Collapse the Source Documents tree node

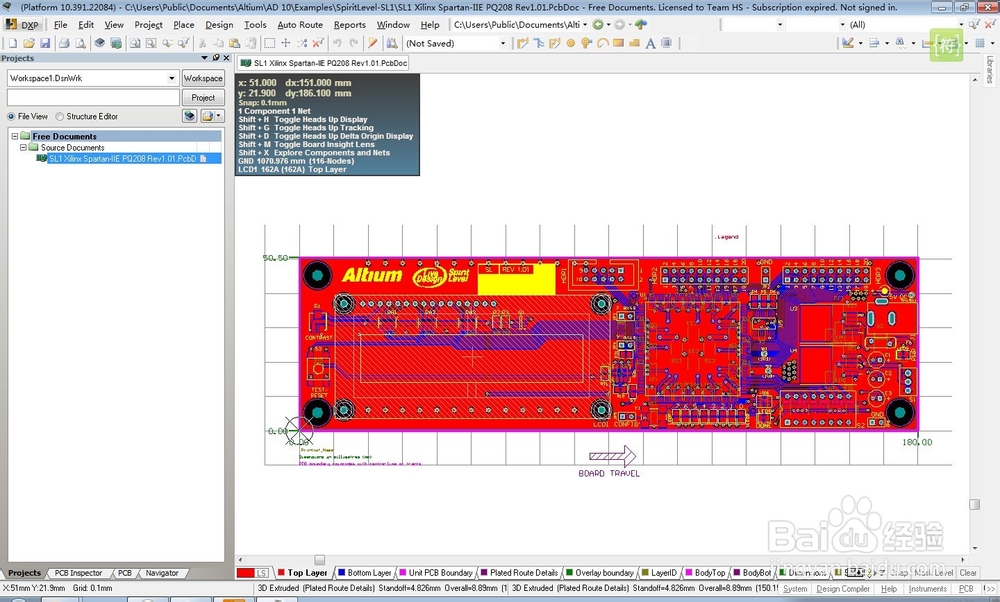pyautogui.click(x=23, y=147)
